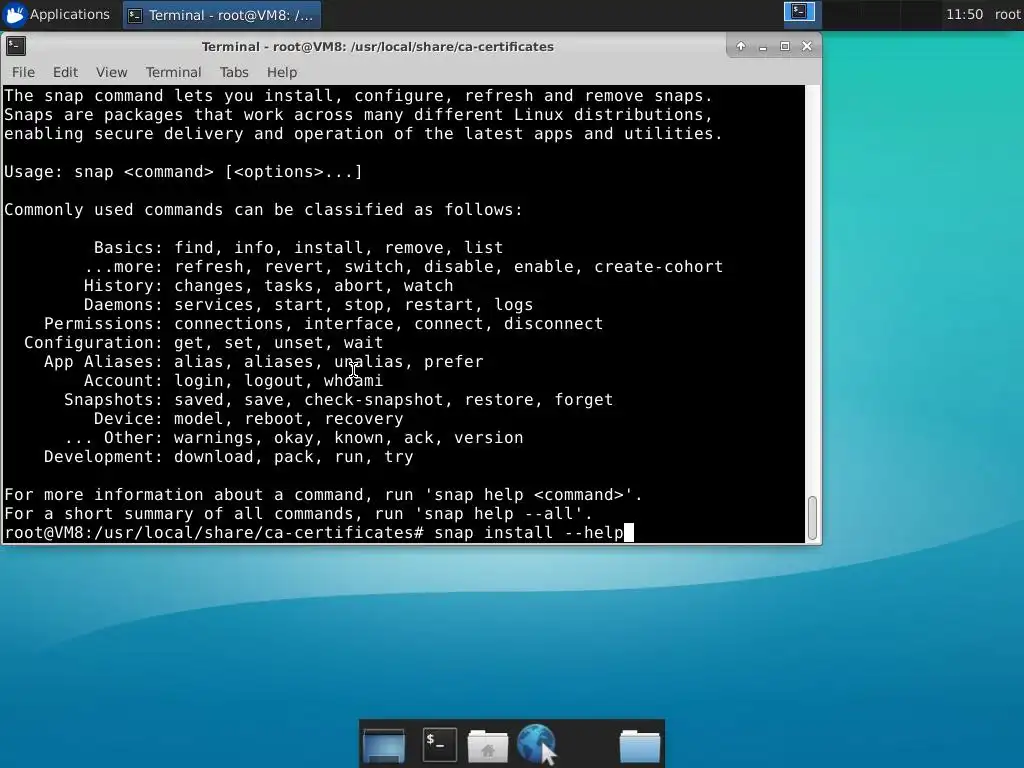Open the folder icon at dock's right end
This screenshot has width=1024, height=768.
639,745
